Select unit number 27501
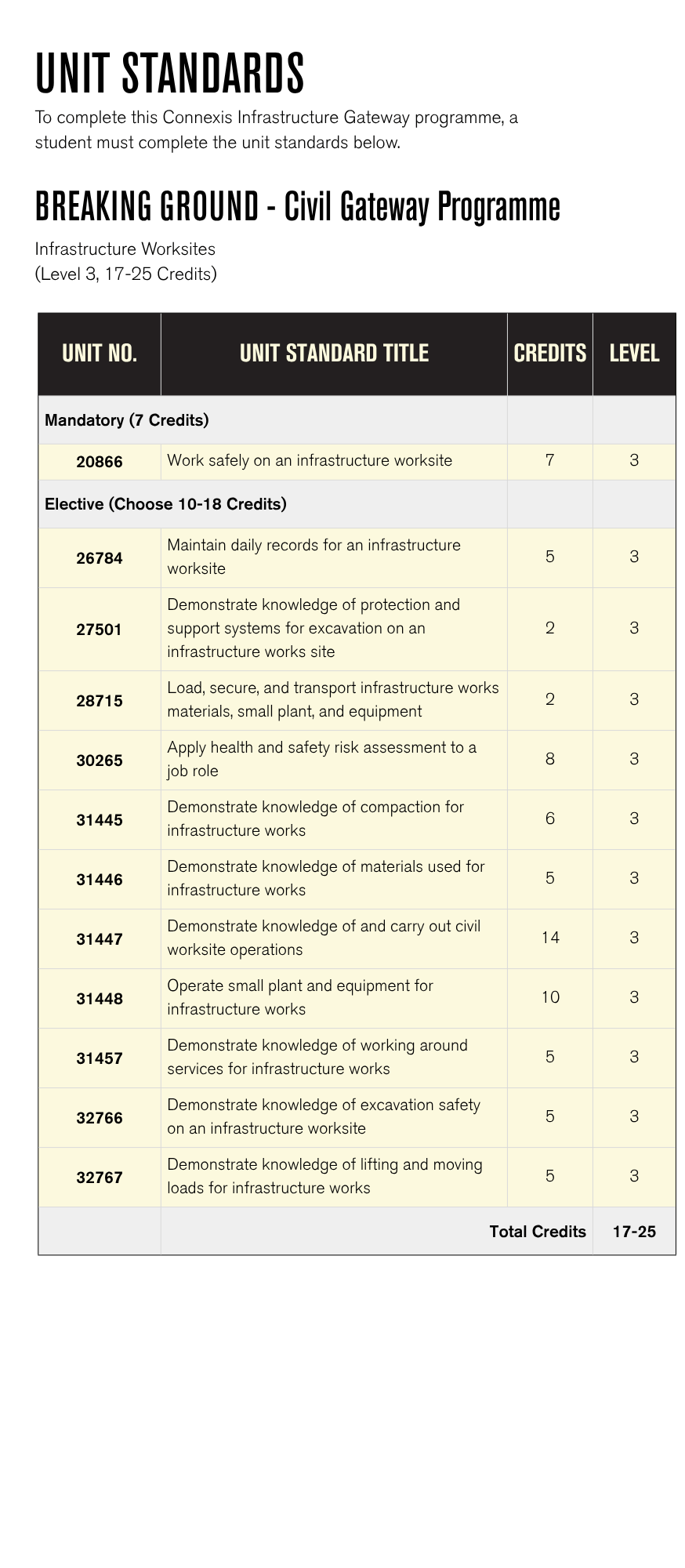The height and width of the screenshot is (1568, 685). (x=100, y=629)
